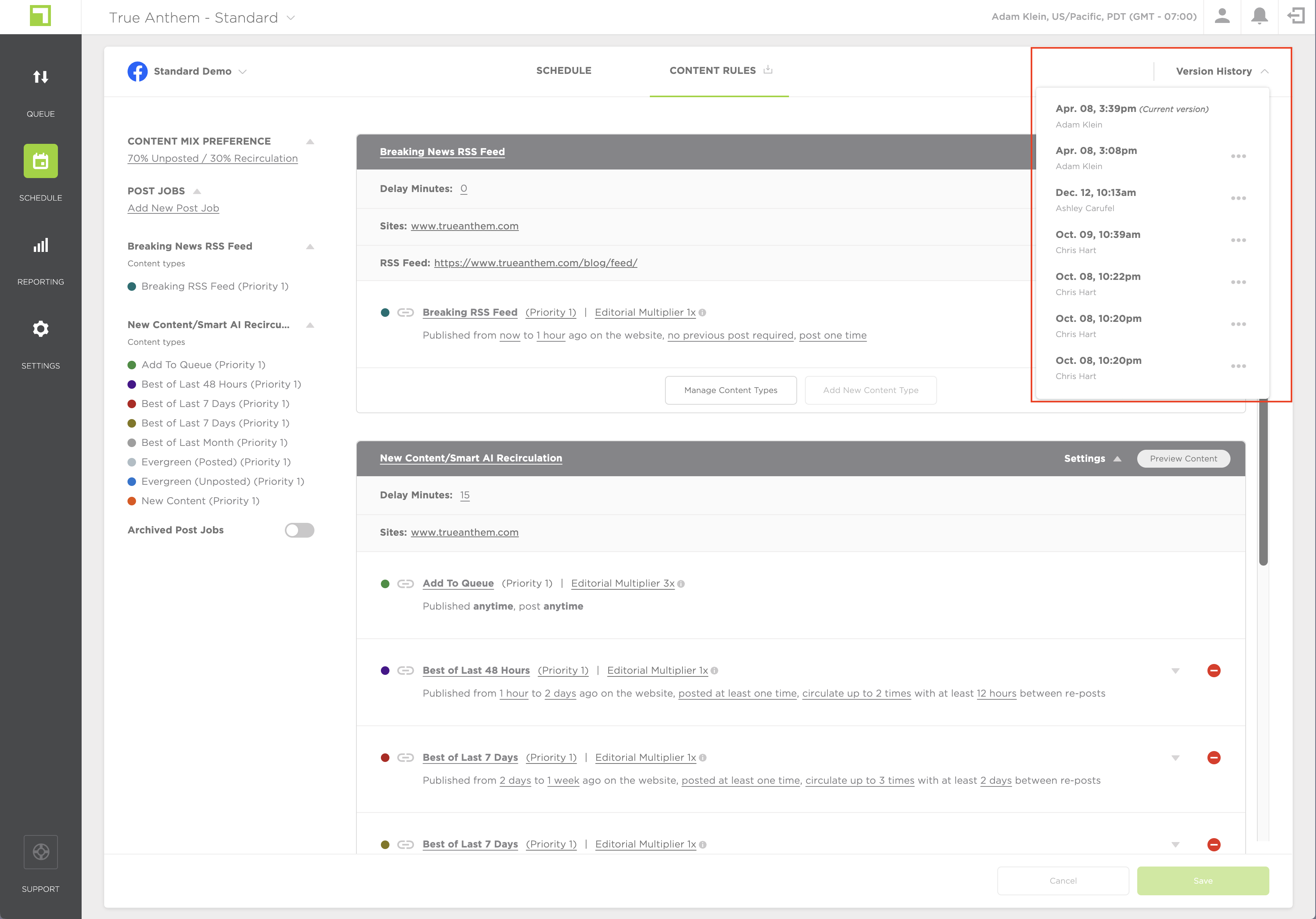1316x919 pixels.
Task: Click info icon next to Editorial Multiplier 3x
Action: tap(681, 584)
